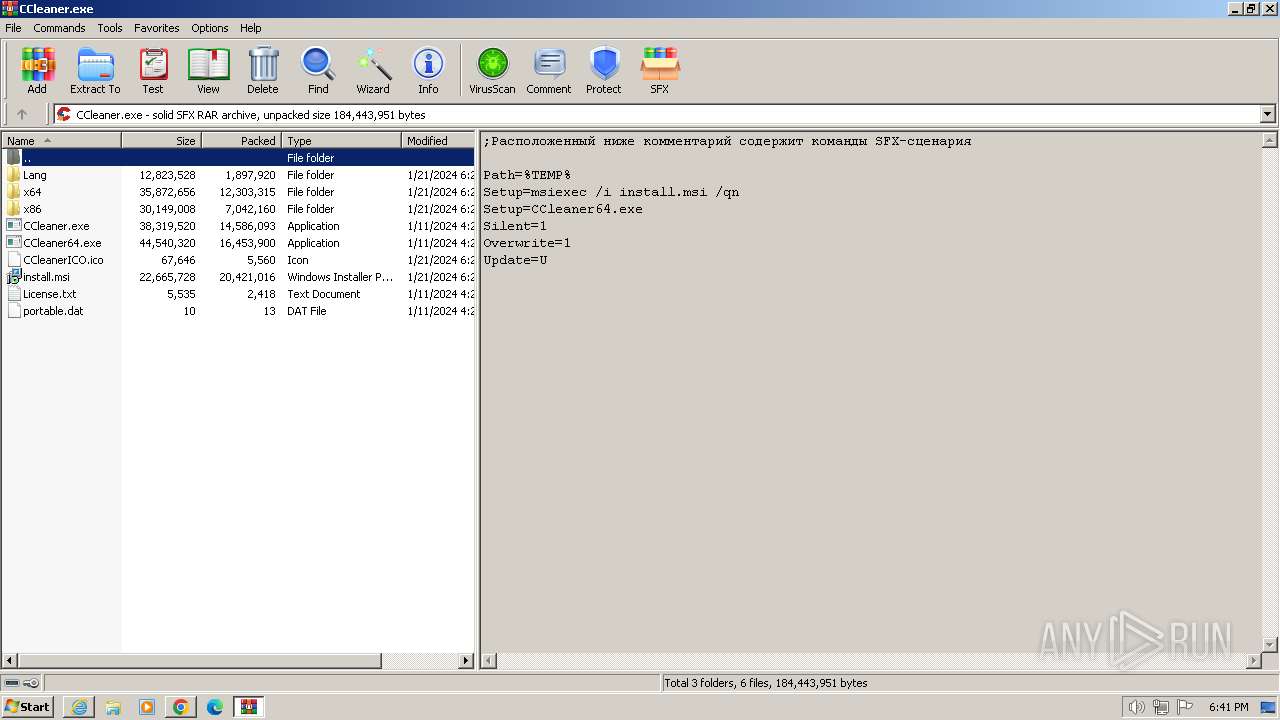
Task: Click the Delete trash can icon
Action: tap(263, 71)
